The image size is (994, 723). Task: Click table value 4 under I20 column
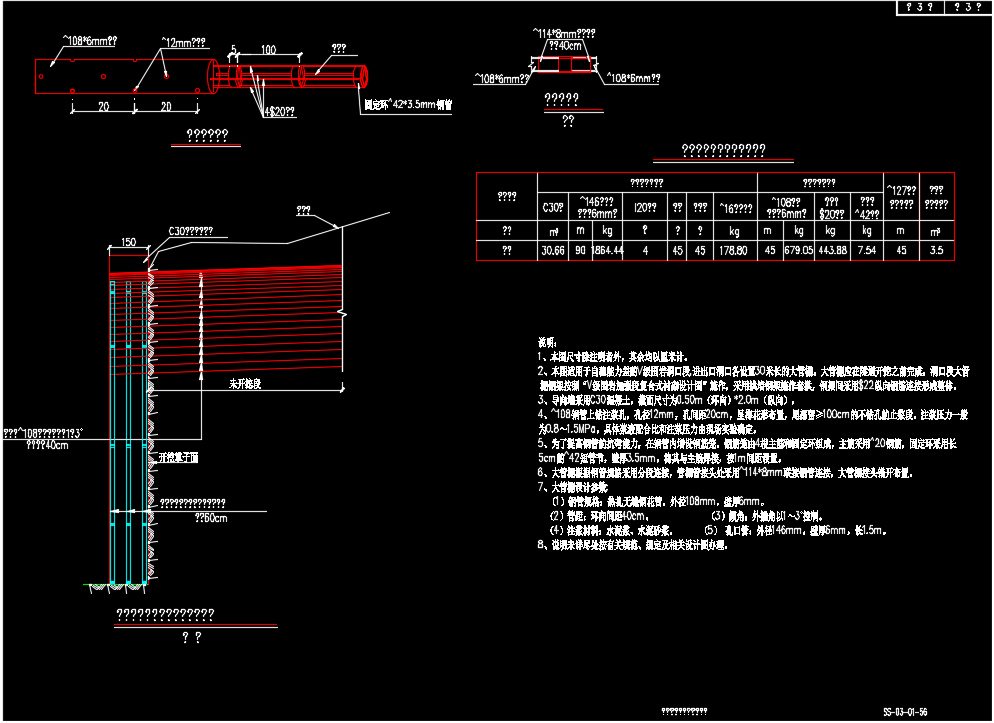645,251
